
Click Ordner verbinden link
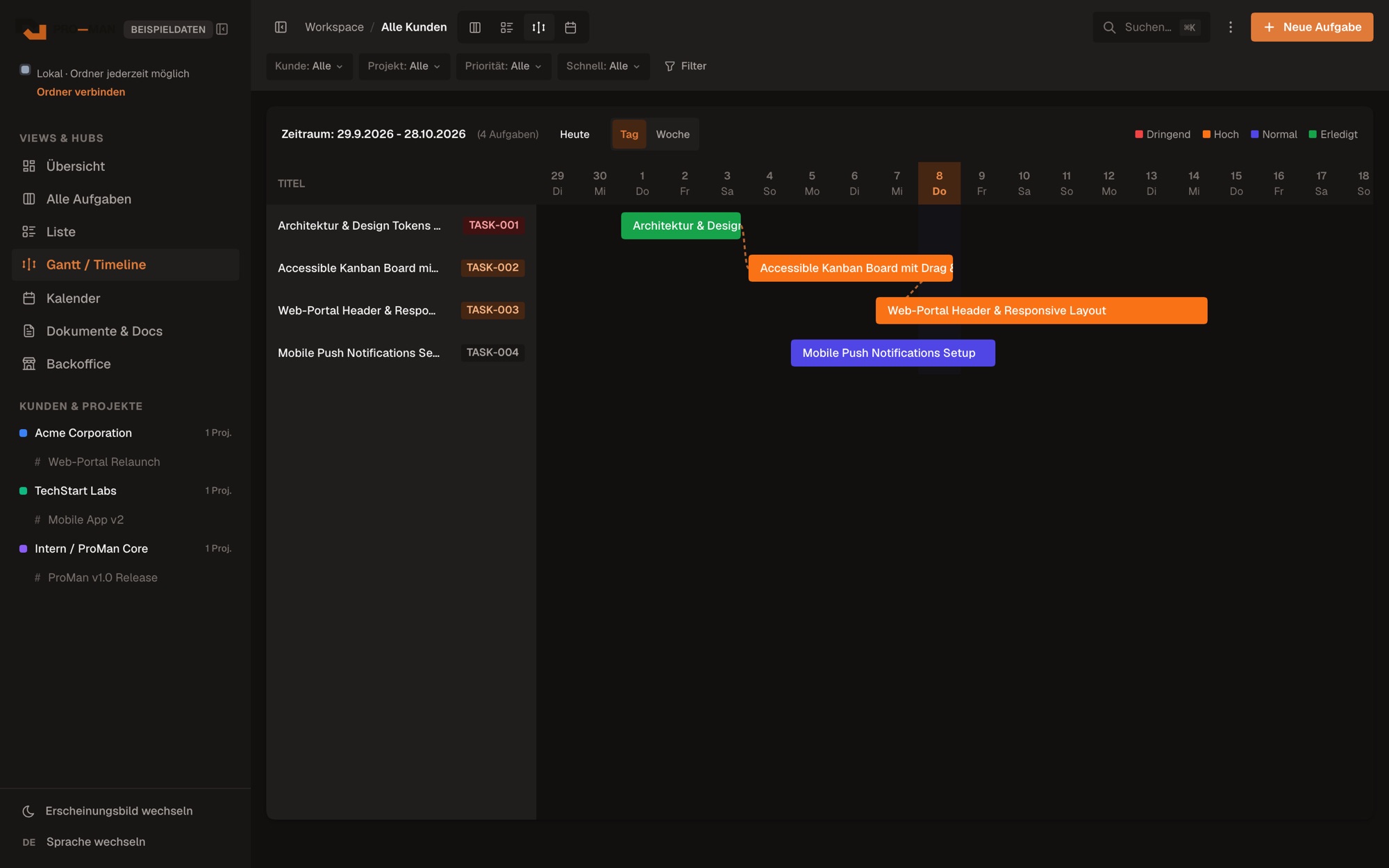pyautogui.click(x=81, y=92)
